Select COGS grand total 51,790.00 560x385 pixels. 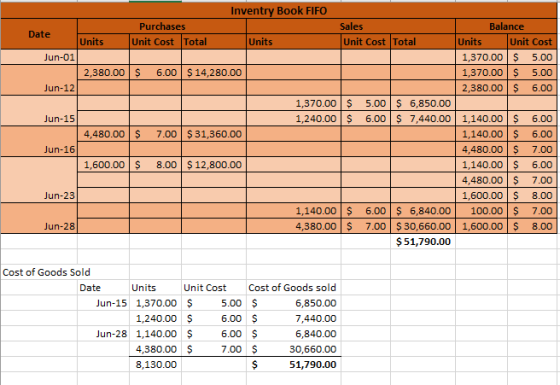coord(294,364)
